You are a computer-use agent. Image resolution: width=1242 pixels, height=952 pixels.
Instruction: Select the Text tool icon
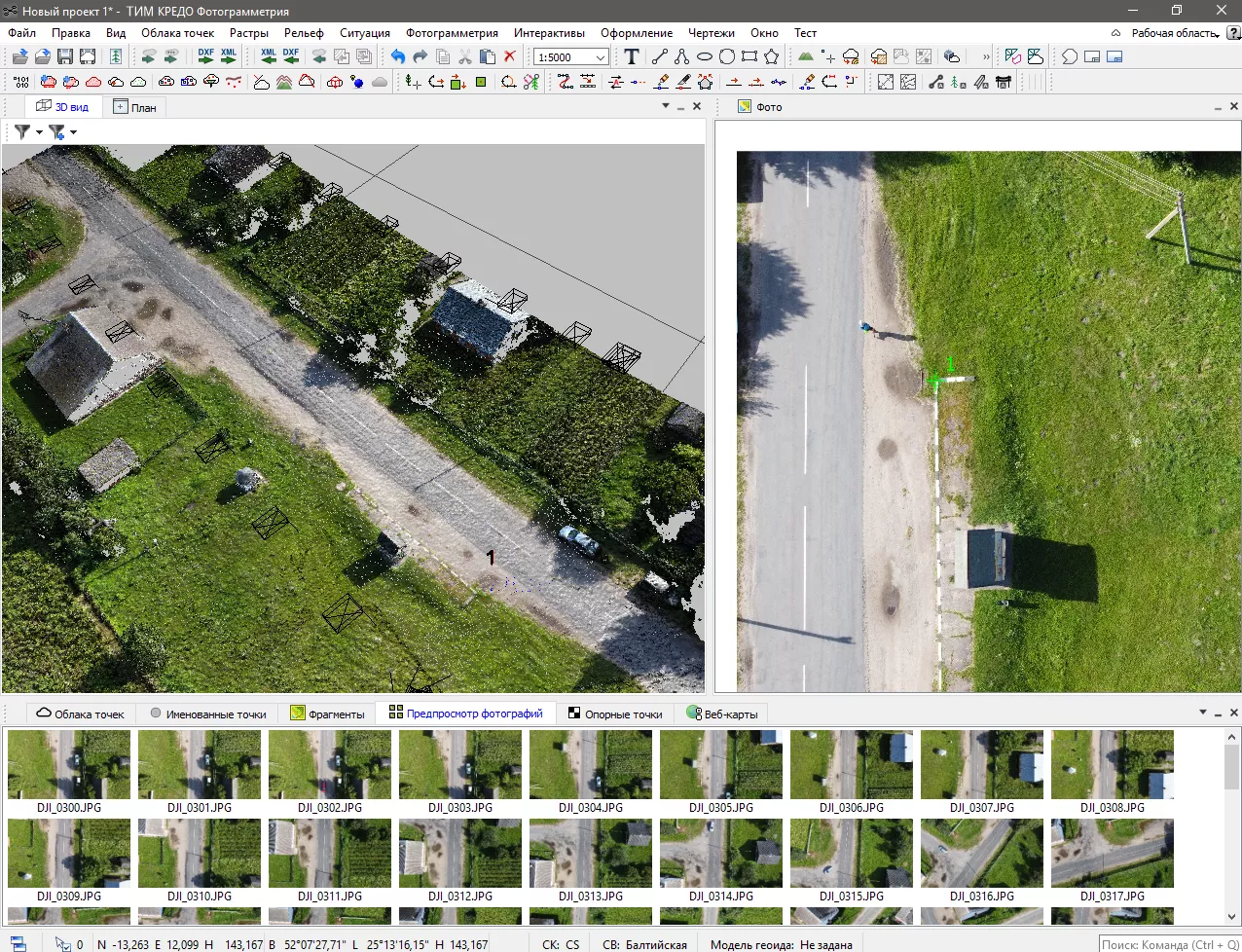coord(632,57)
